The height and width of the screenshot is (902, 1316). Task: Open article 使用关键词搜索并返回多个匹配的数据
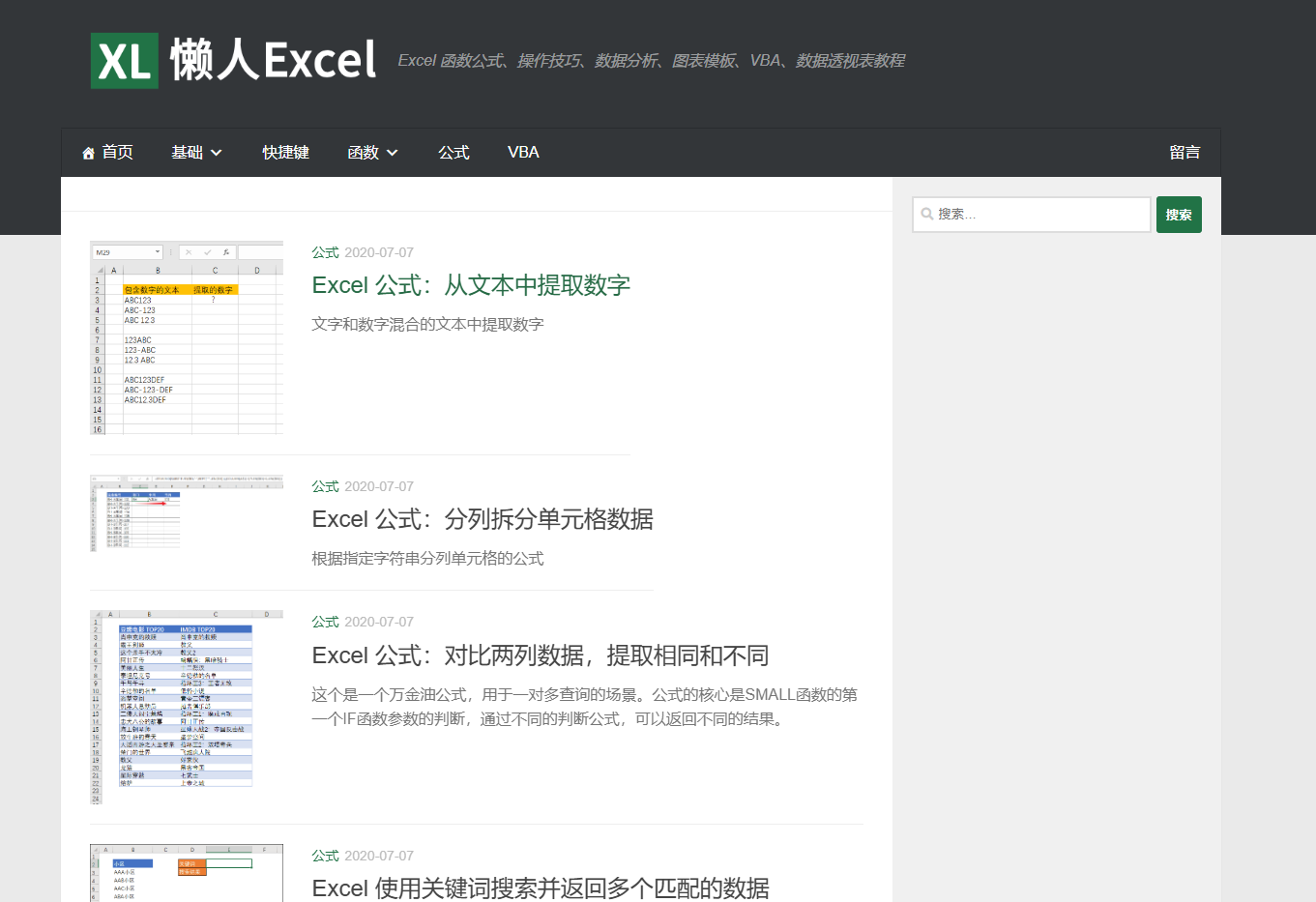point(541,888)
